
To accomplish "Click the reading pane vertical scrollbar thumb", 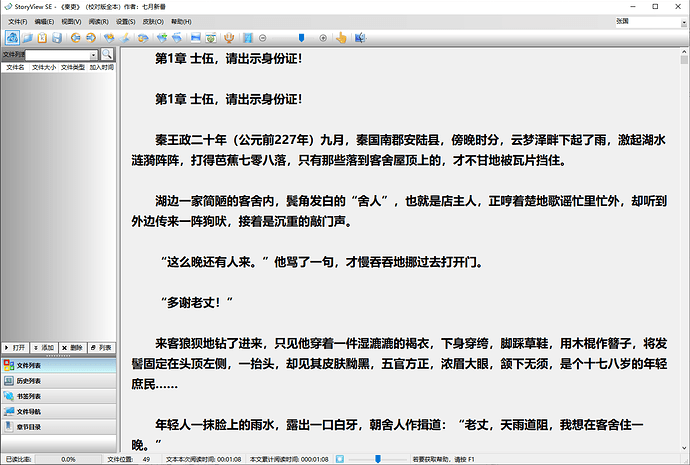I will (683, 60).
